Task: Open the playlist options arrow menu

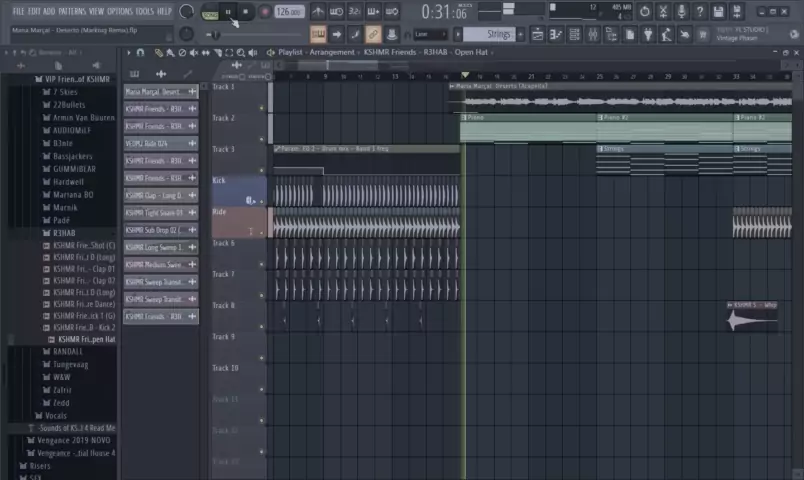Action: (129, 52)
